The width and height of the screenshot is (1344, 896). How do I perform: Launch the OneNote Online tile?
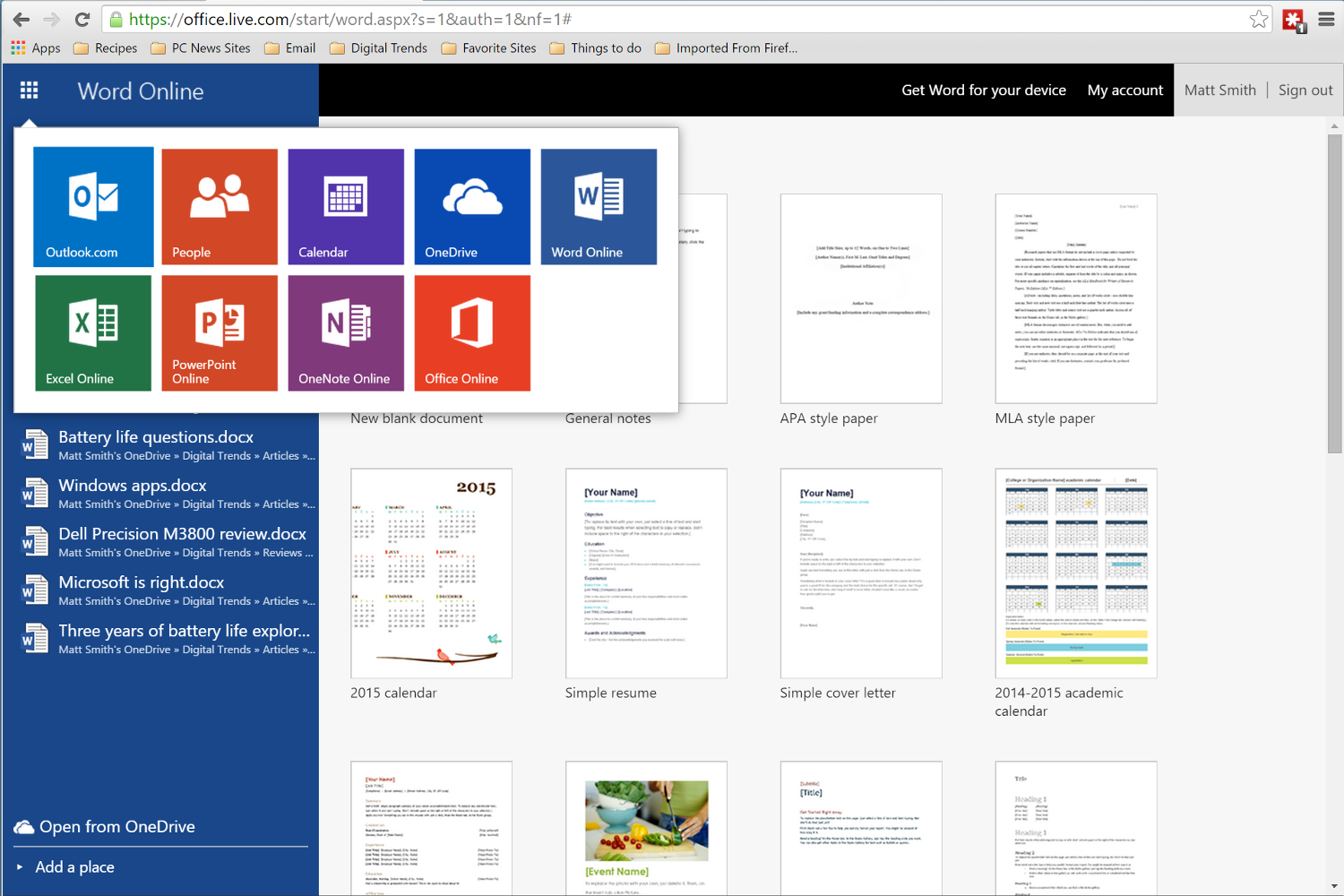pyautogui.click(x=346, y=333)
